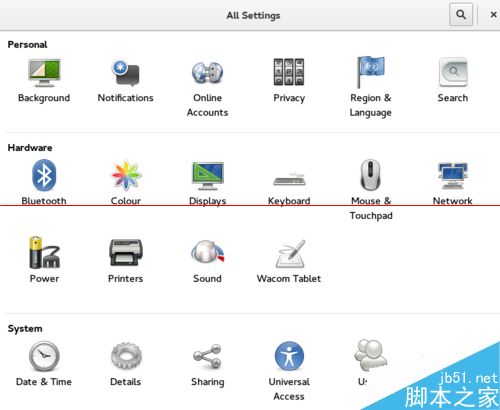The height and width of the screenshot is (410, 500).
Task: Close the All Settings window
Action: [493, 15]
